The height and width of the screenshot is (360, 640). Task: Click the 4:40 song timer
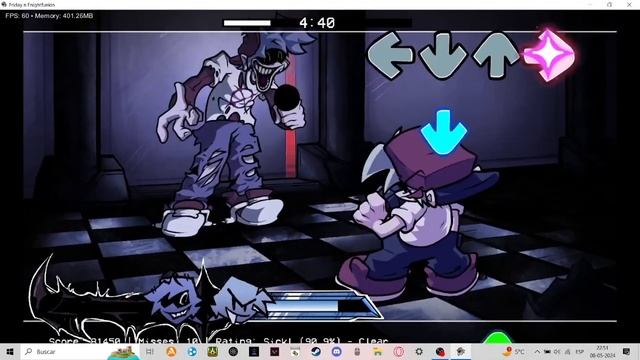coord(317,23)
